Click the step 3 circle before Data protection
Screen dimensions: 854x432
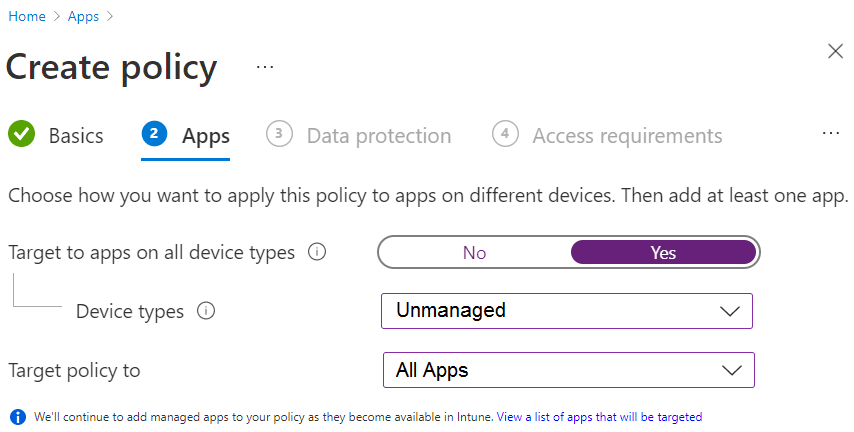tap(279, 134)
